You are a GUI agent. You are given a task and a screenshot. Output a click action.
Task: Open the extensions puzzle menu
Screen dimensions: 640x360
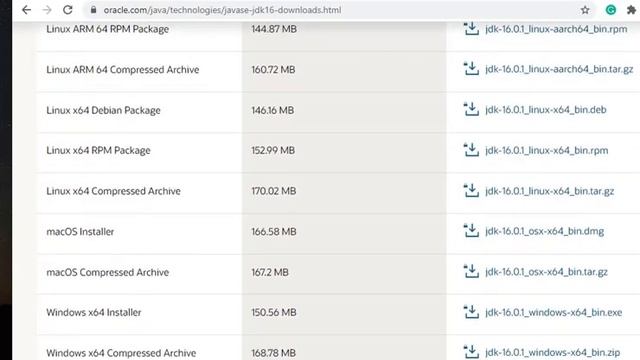pos(631,10)
